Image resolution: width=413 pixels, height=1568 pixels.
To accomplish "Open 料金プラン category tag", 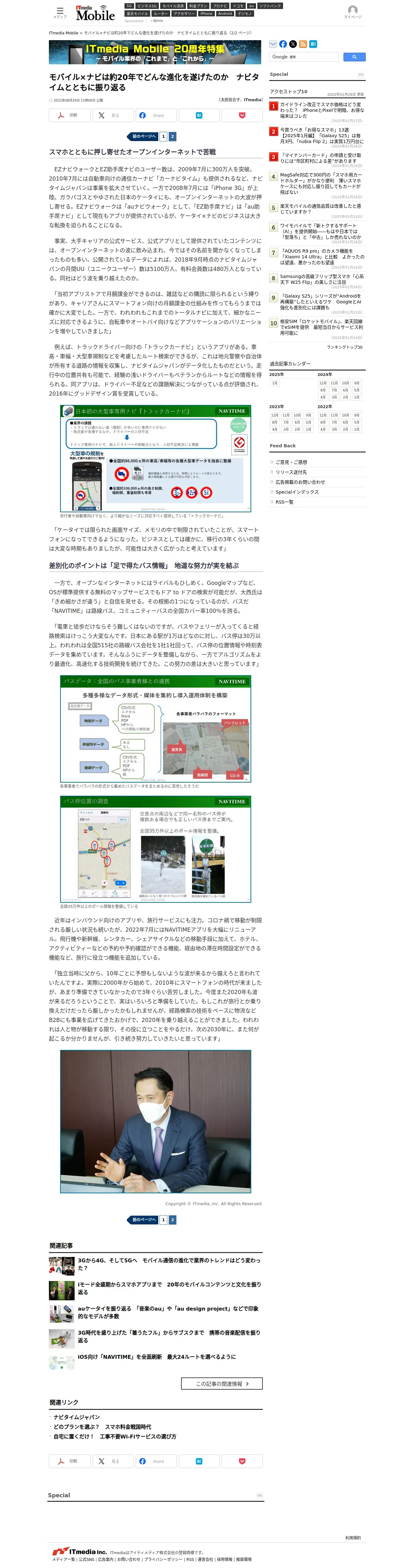I will [x=198, y=6].
